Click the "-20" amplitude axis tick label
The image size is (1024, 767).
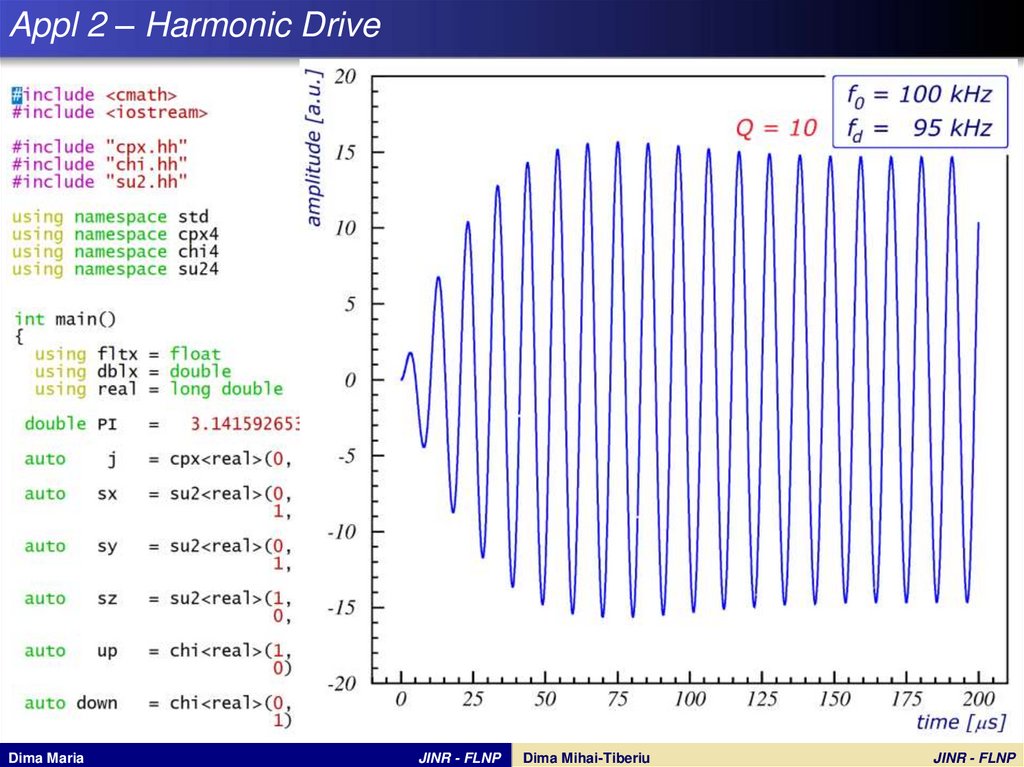[x=344, y=683]
